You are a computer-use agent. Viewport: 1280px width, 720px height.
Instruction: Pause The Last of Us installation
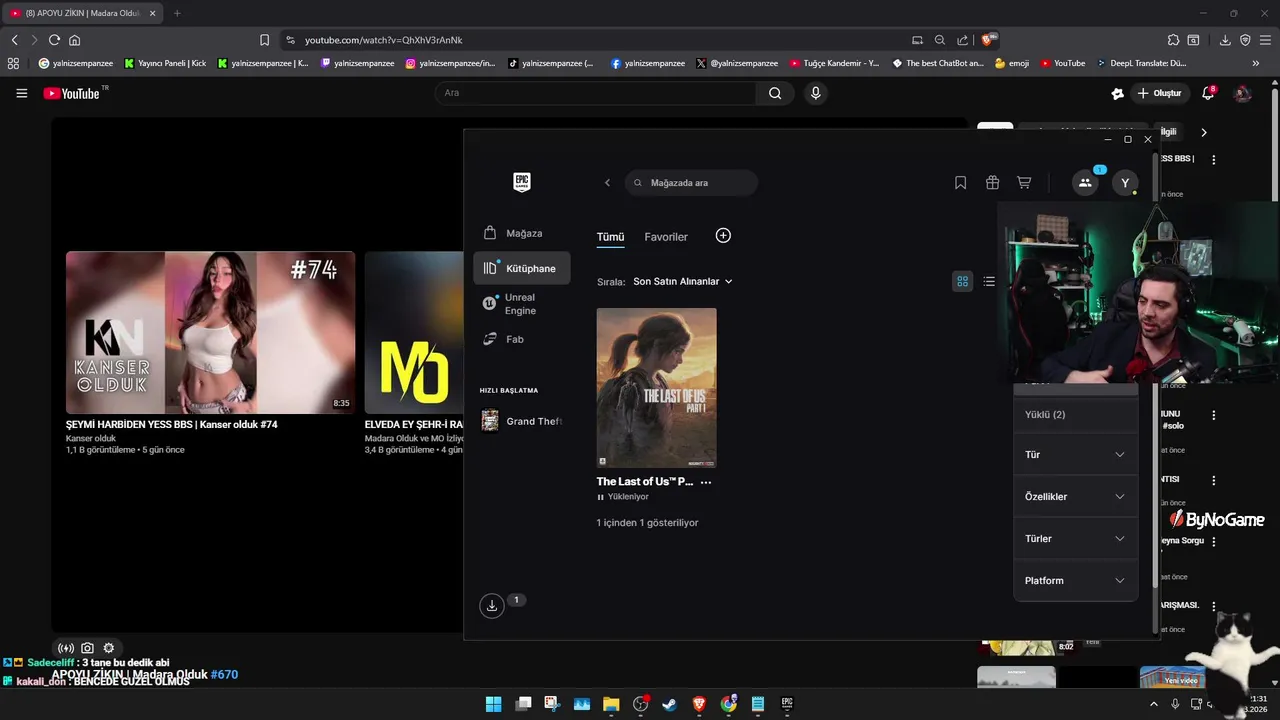click(601, 497)
